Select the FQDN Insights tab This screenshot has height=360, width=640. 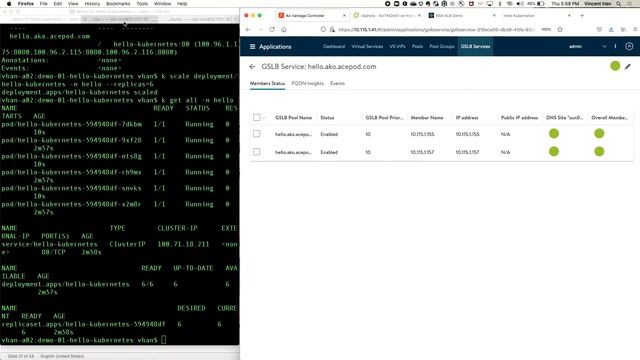307,83
